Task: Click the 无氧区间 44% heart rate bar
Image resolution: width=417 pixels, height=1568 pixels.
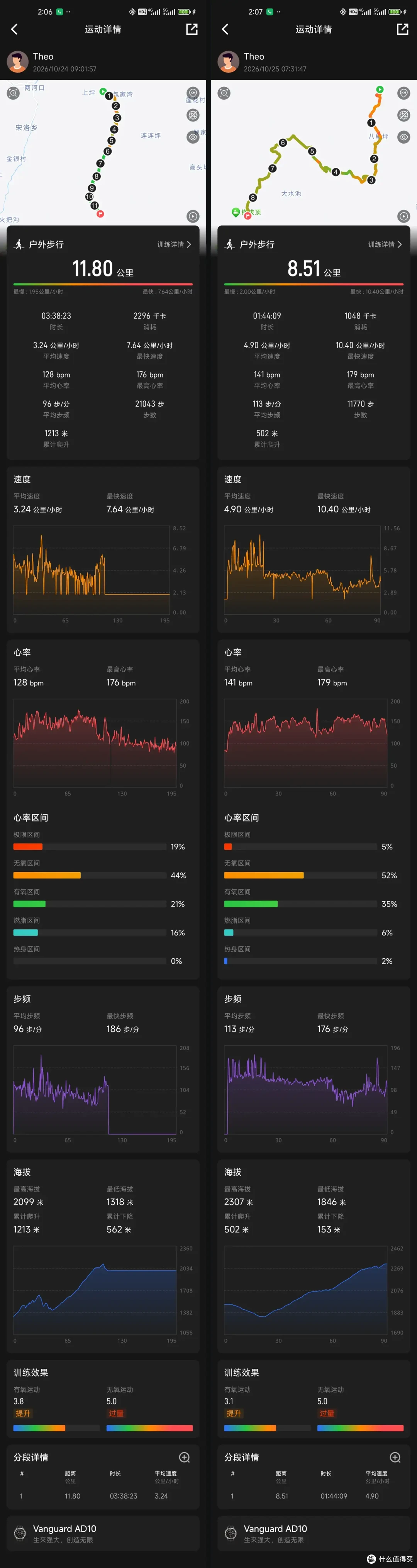Action: point(90,875)
